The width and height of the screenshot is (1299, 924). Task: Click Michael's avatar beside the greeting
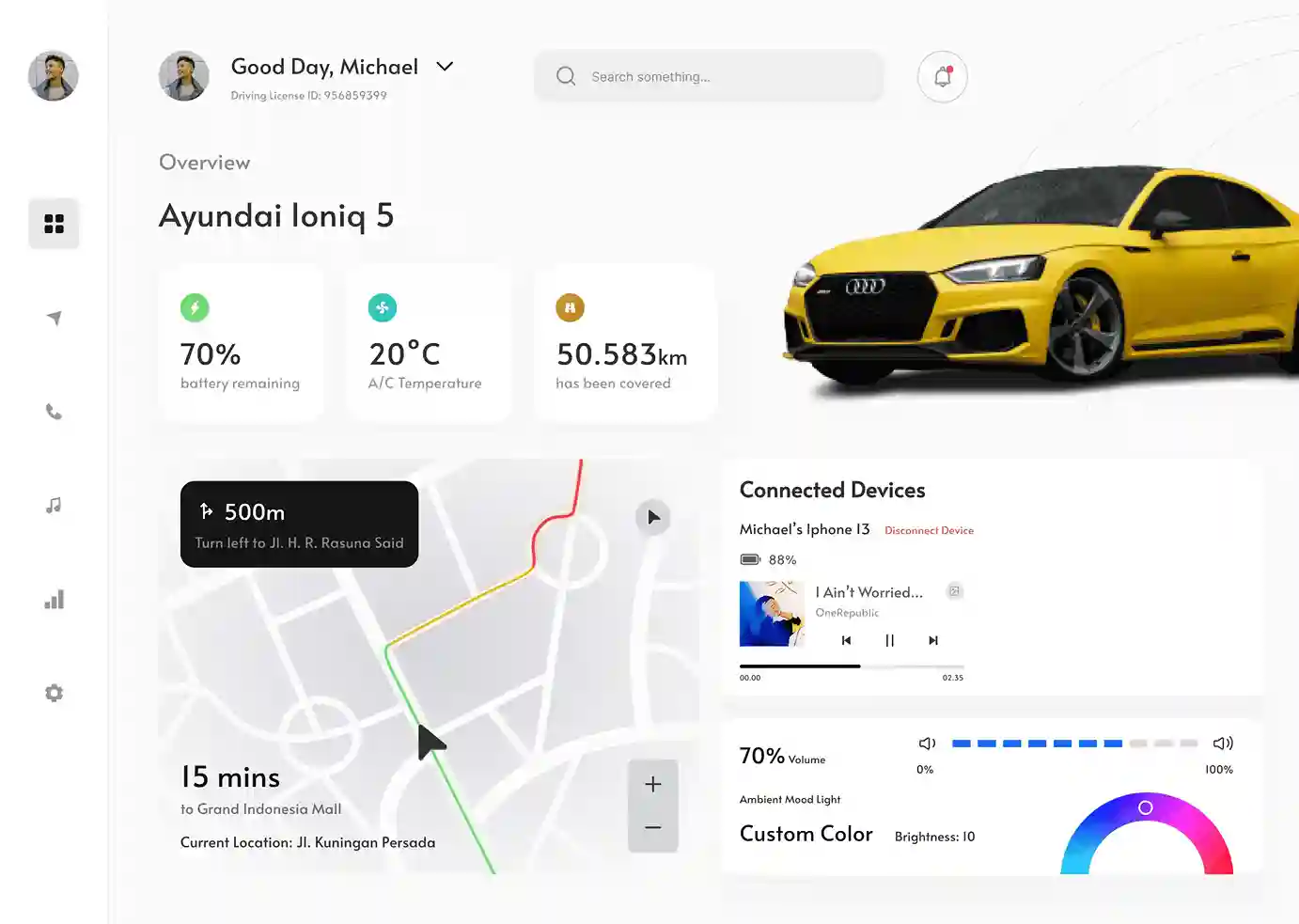point(183,75)
